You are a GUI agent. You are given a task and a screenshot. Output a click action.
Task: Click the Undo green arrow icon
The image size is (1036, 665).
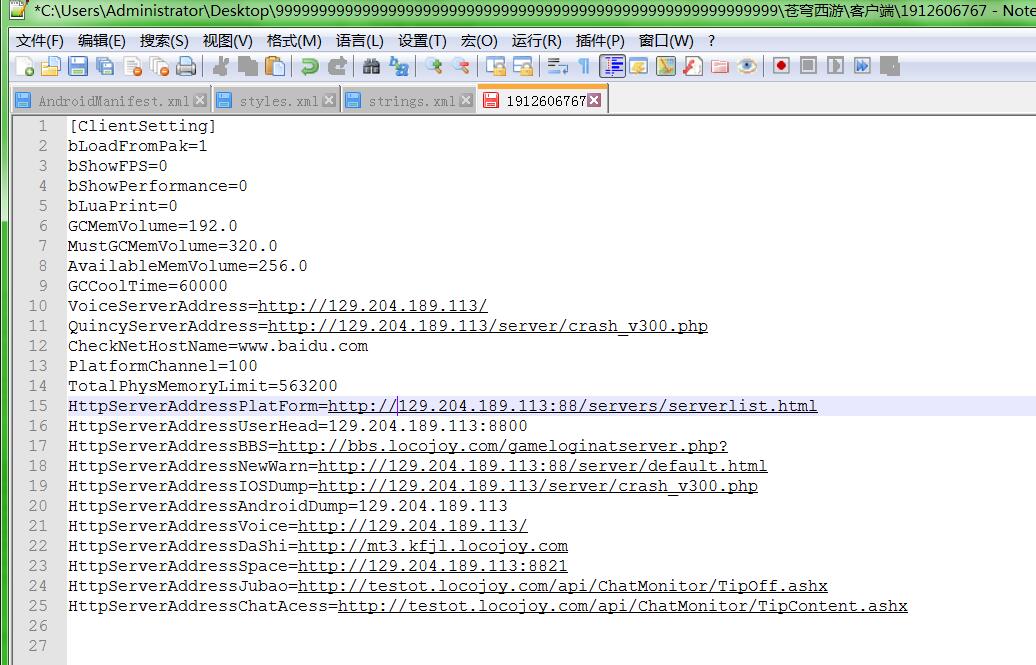point(309,67)
